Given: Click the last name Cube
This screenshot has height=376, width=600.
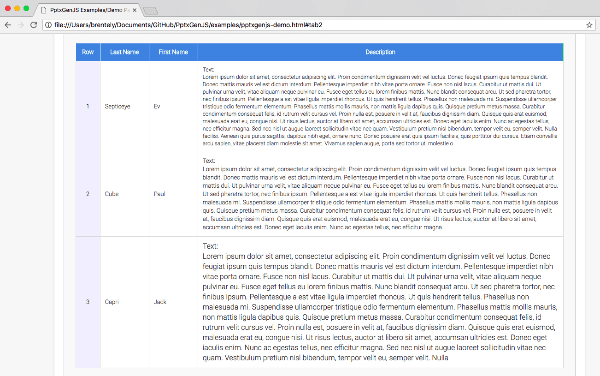Looking at the screenshot, I should 112,194.
